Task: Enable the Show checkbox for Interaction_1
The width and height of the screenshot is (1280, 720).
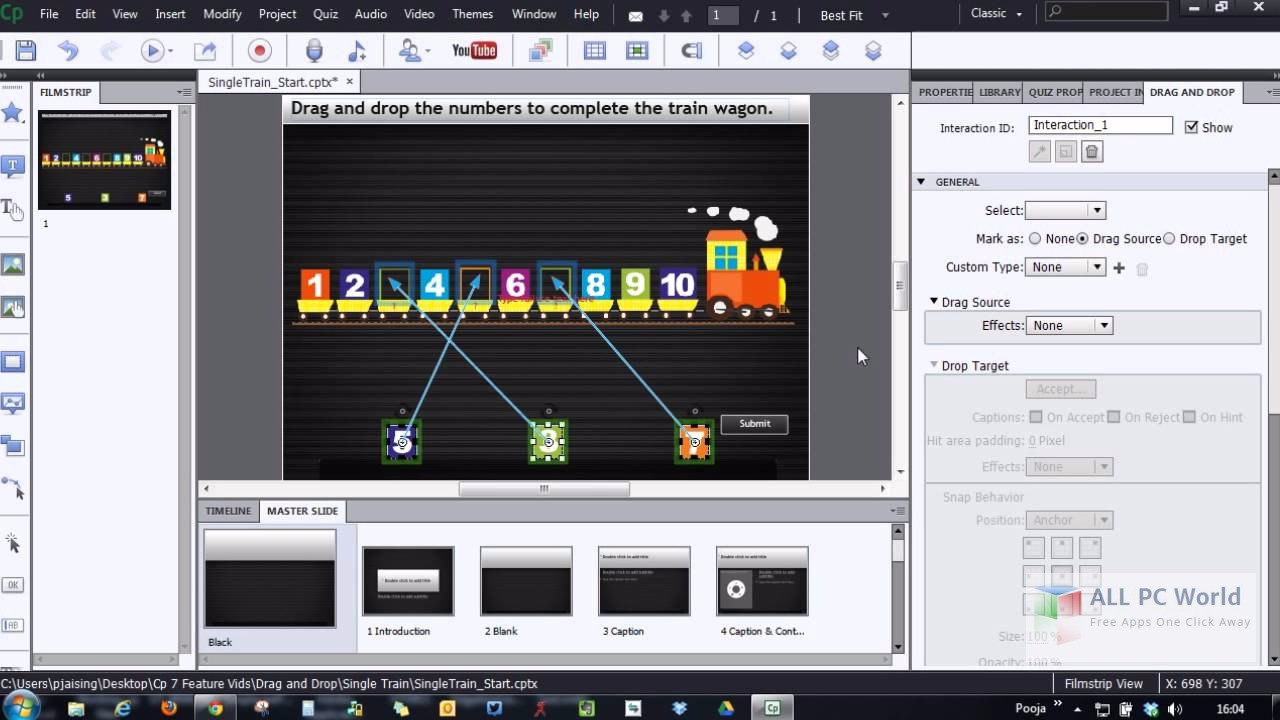Action: 1193,126
